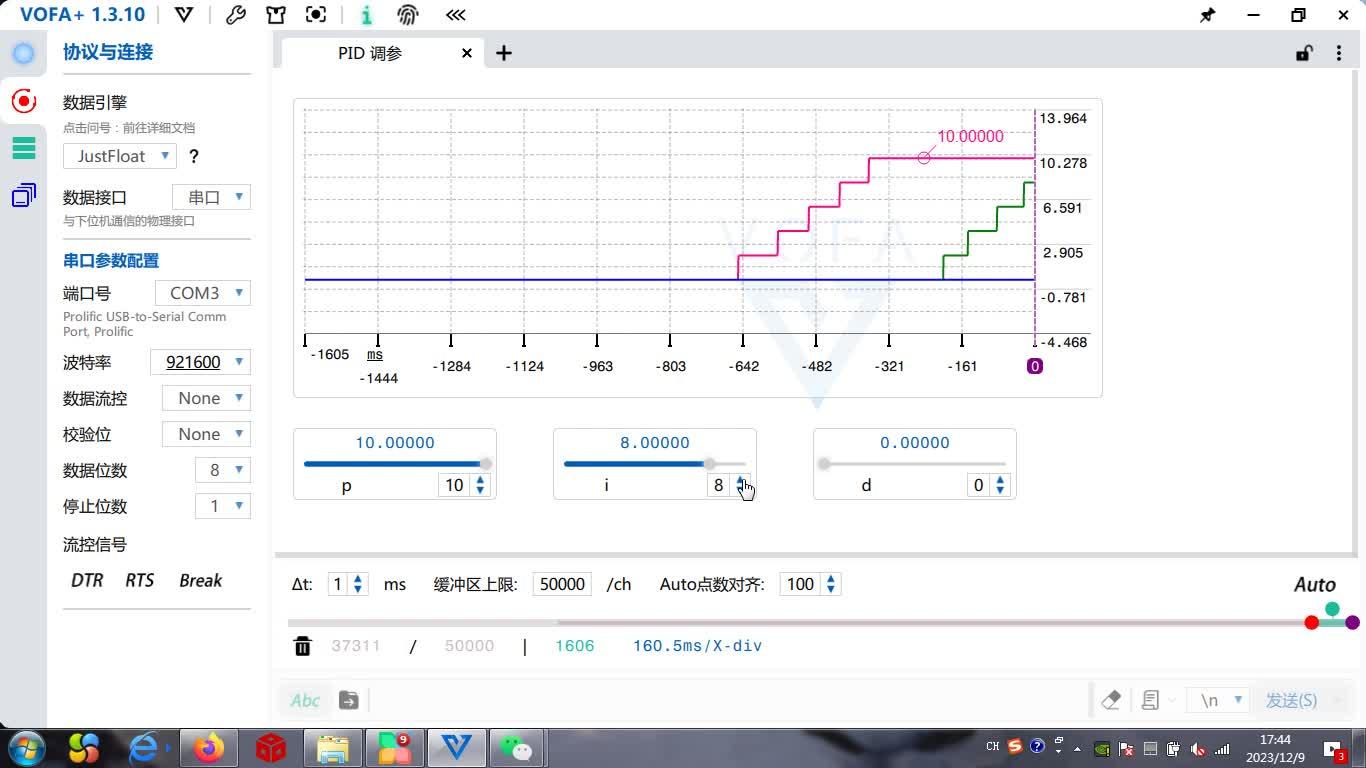Toggle the DTR flow control signal
Image resolution: width=1366 pixels, height=768 pixels.
[x=87, y=580]
